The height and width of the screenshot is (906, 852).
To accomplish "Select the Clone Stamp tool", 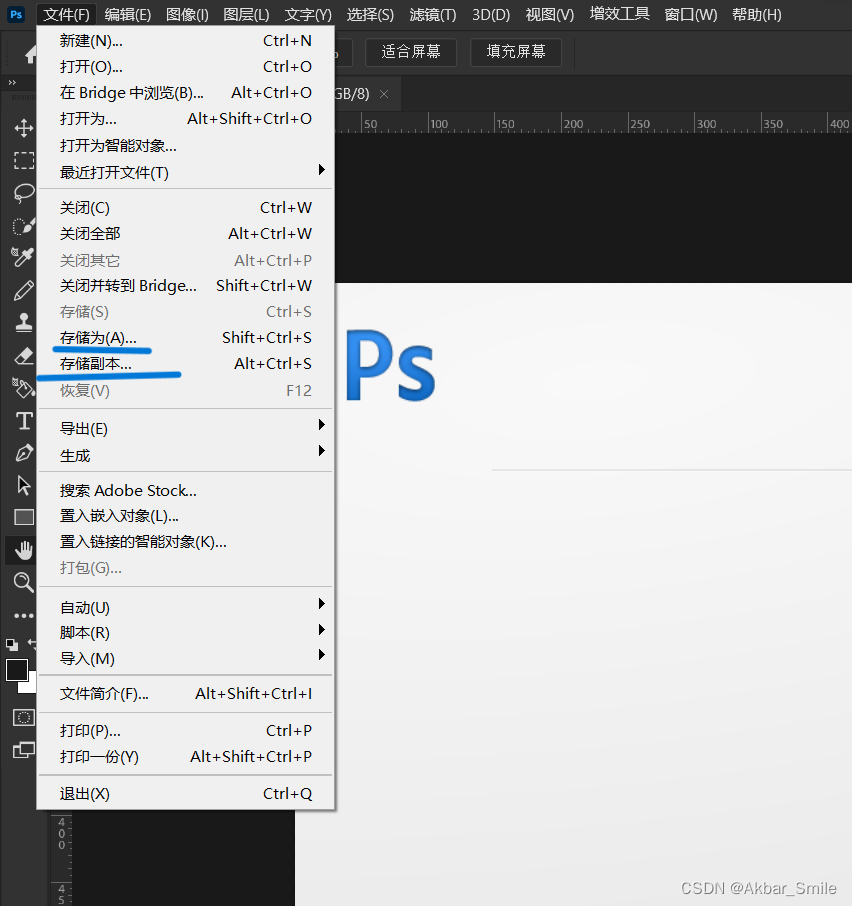I will [x=23, y=321].
